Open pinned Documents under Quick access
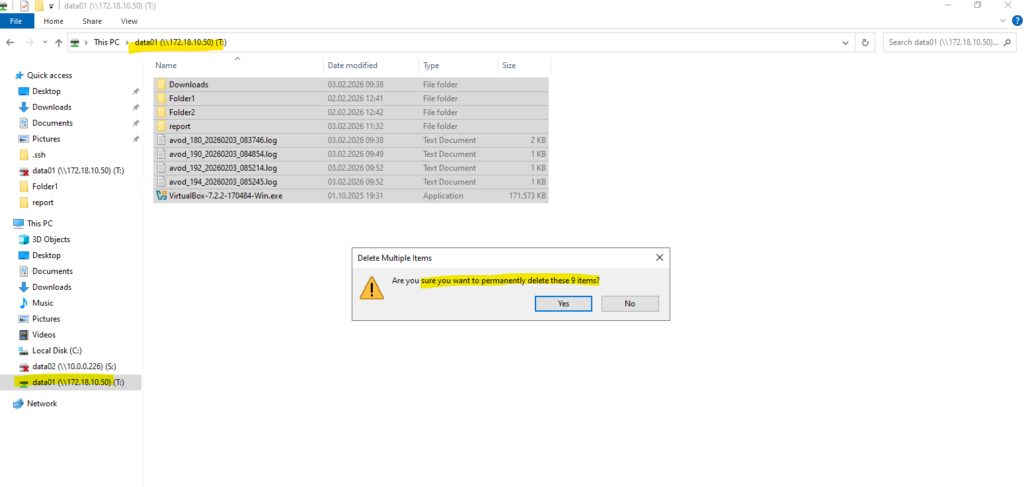This screenshot has height=487, width=1024. [x=52, y=123]
